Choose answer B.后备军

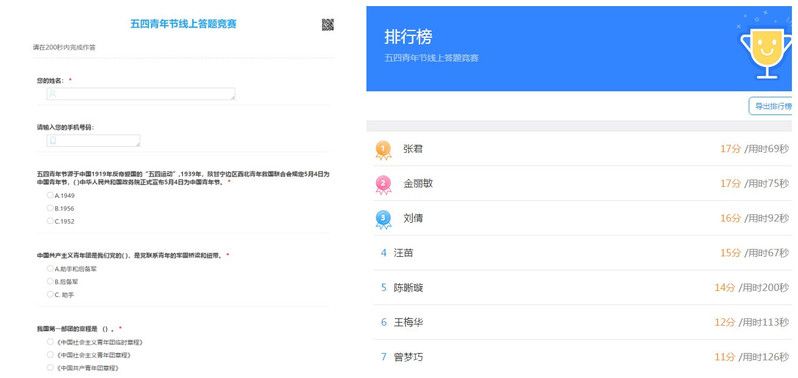click(50, 281)
